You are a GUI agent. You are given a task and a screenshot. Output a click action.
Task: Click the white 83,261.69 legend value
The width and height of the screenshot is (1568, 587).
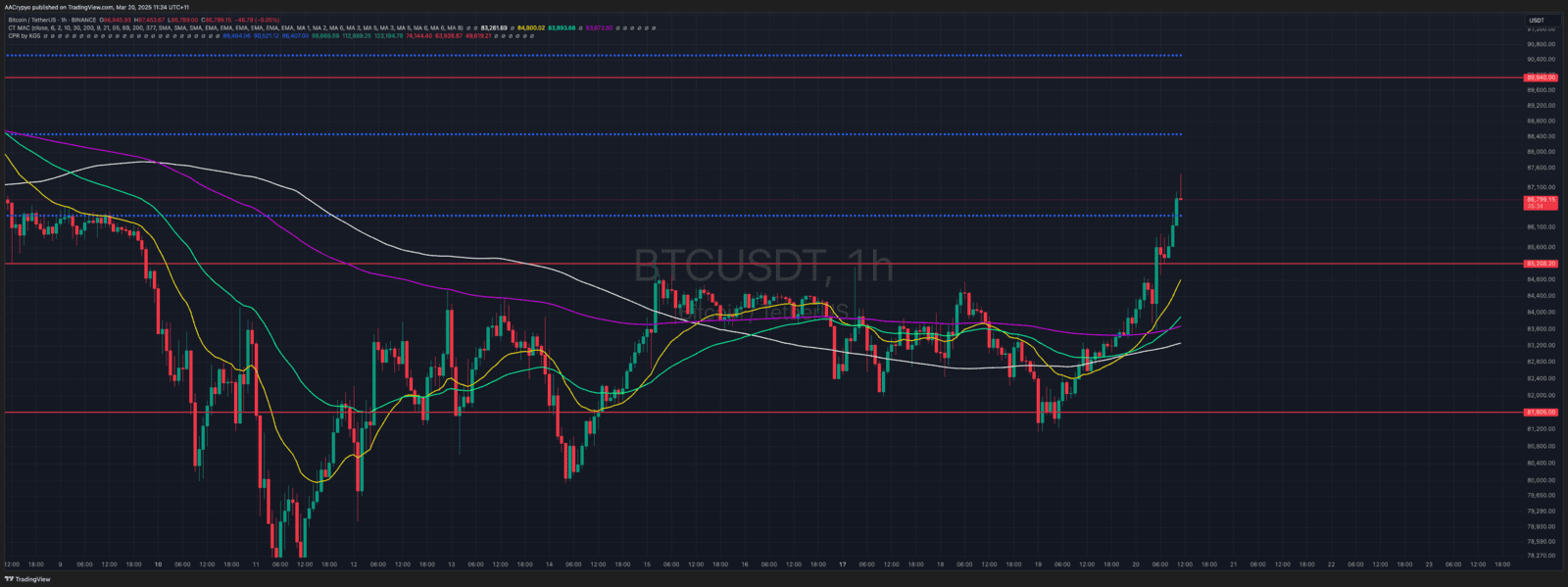[494, 27]
